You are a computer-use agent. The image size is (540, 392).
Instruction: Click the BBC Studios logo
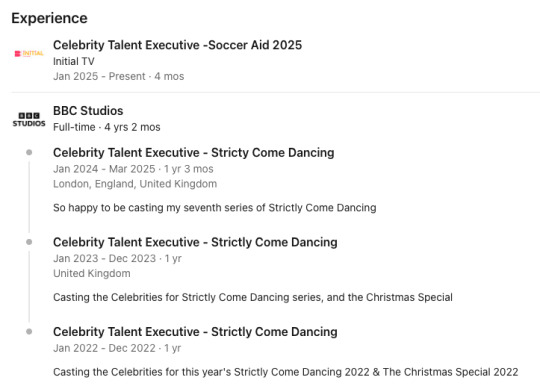29,120
